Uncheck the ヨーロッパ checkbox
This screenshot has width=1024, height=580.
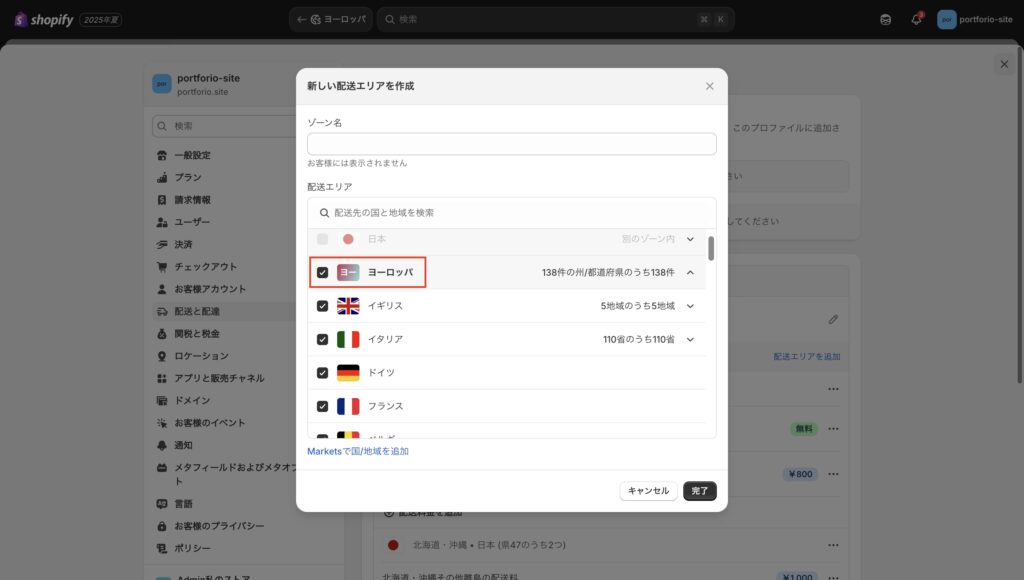pos(322,272)
